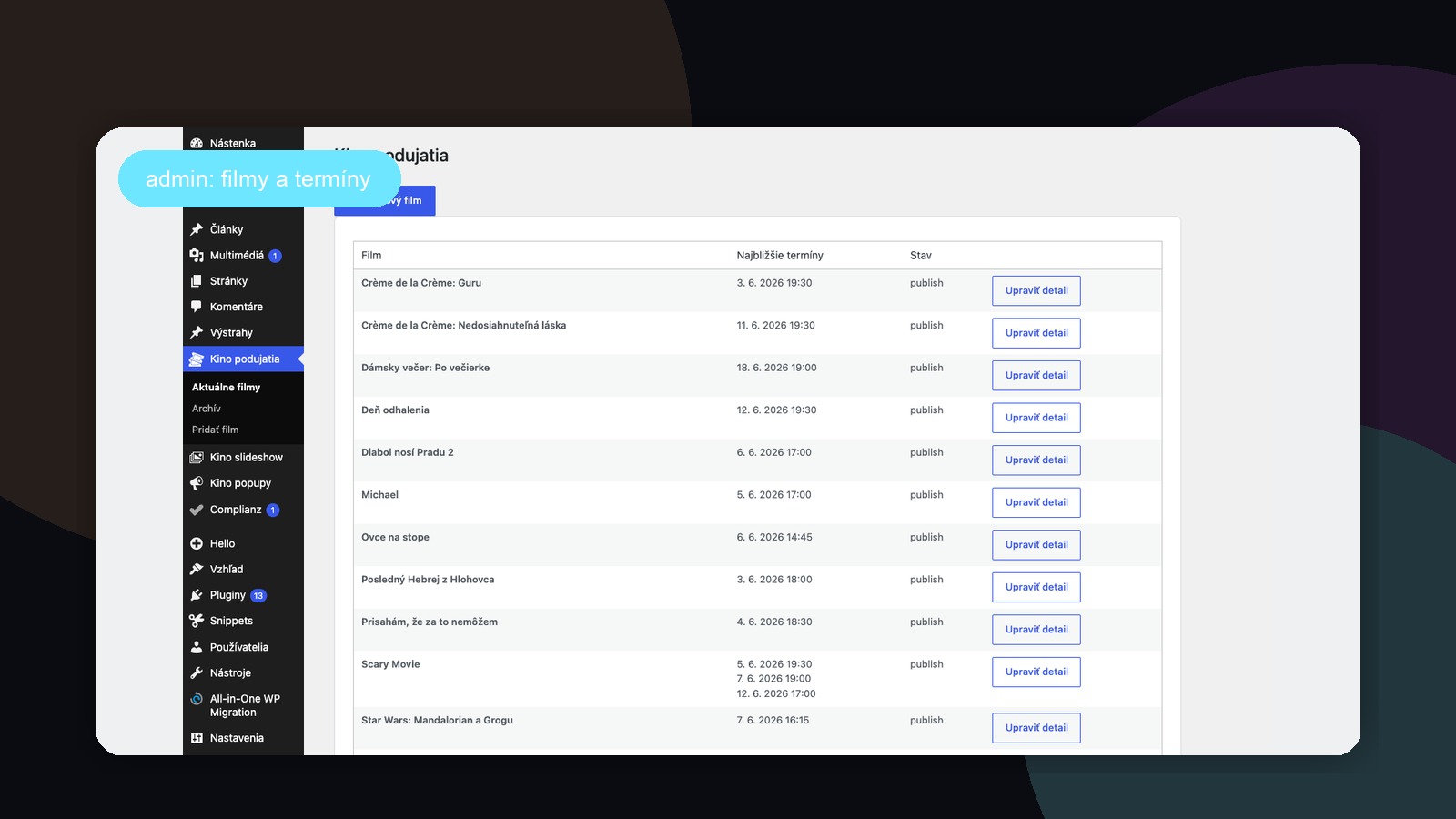Open the Archív submenu item

[x=207, y=409]
